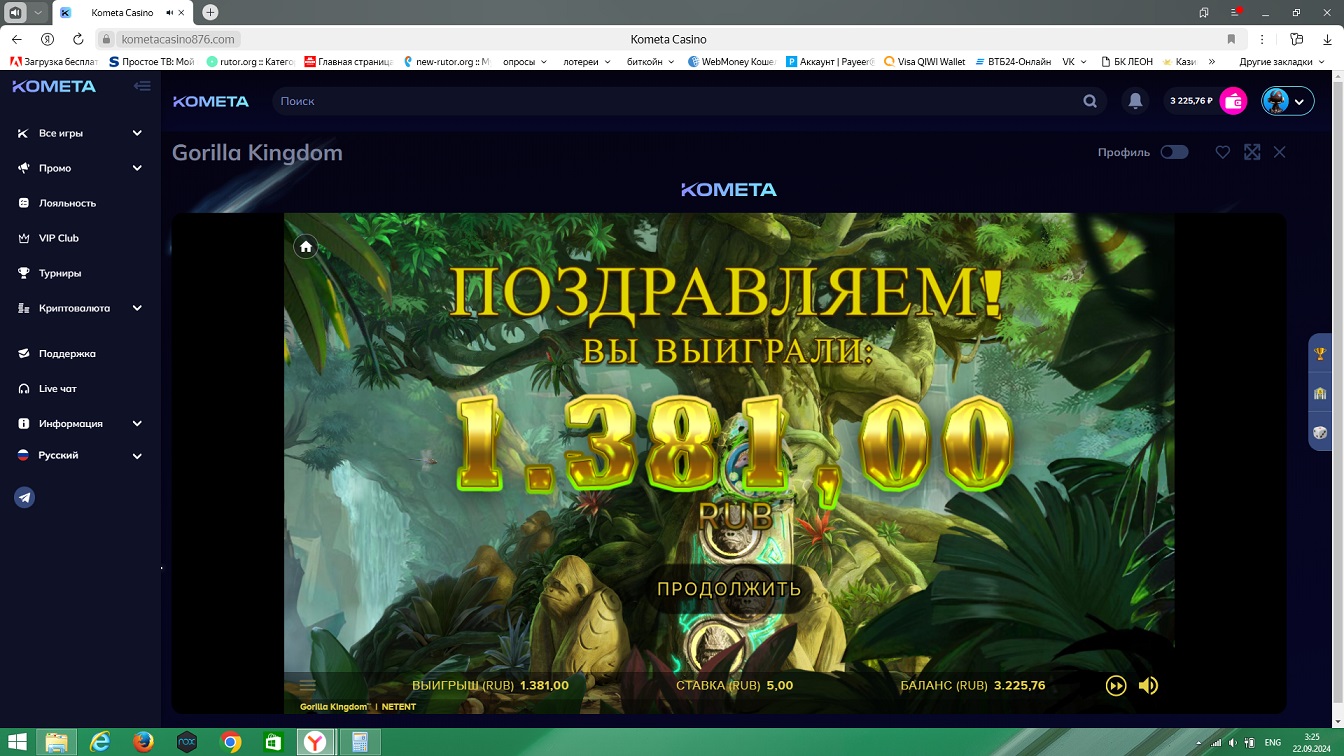
Task: Click the pink wallet deposit icon
Action: (x=1233, y=101)
